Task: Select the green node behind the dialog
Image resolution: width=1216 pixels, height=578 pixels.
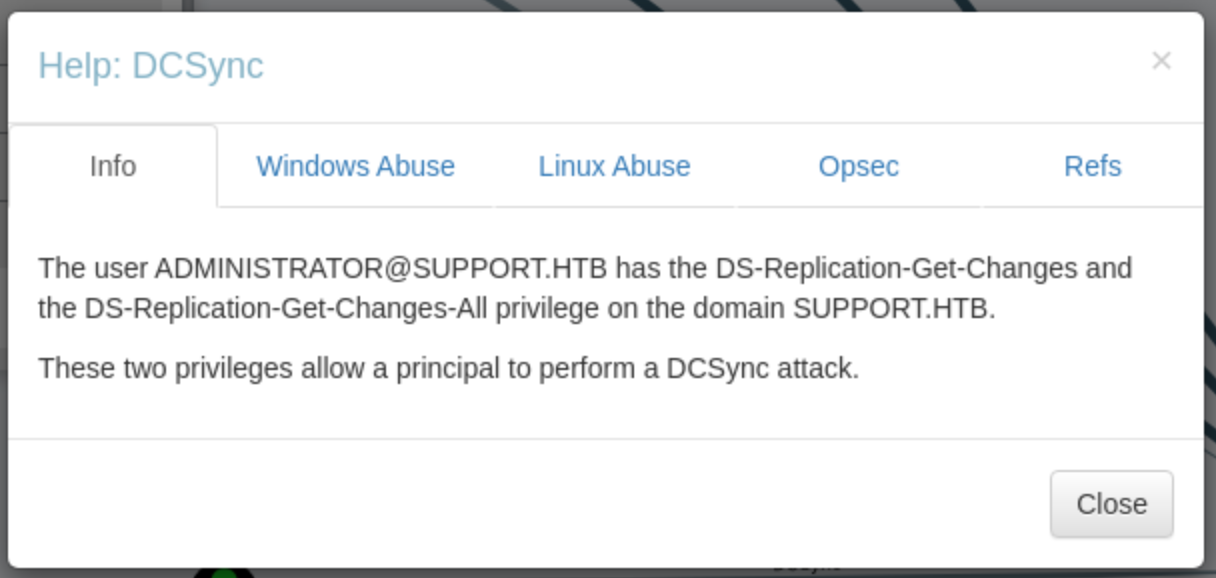Action: [224, 574]
